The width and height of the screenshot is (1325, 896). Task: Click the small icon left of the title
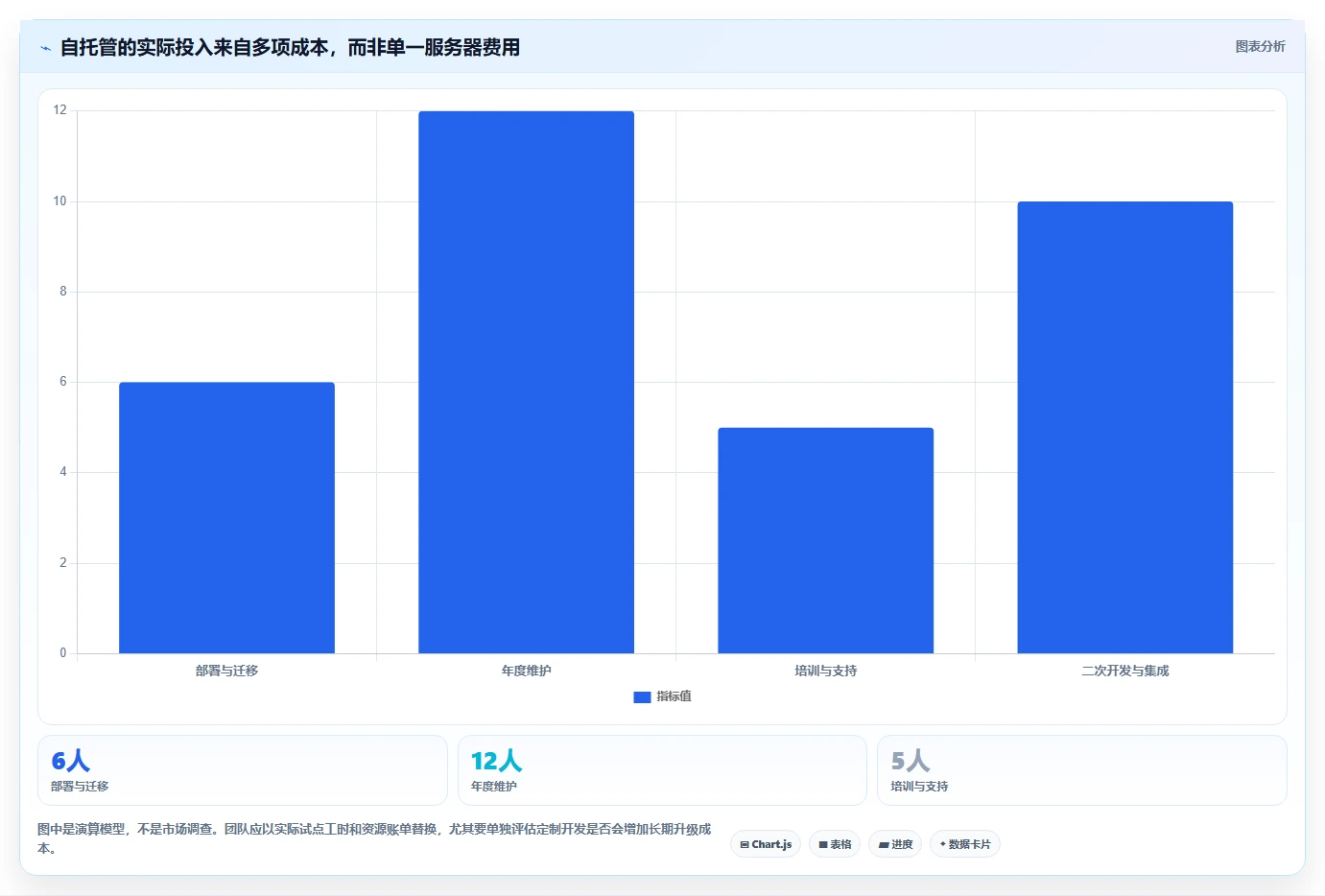(45, 48)
